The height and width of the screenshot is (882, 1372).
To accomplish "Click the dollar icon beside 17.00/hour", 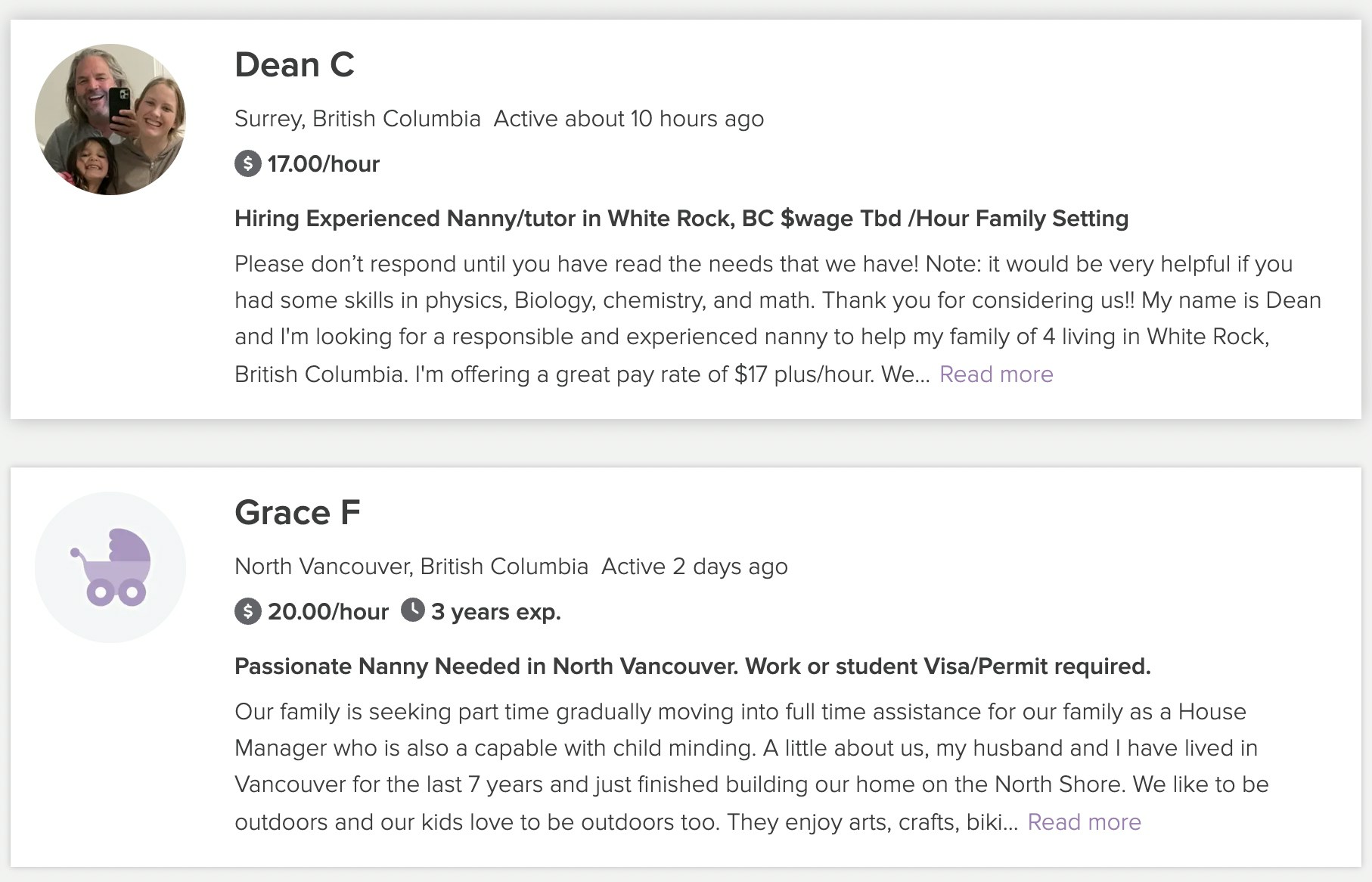I will click(x=247, y=163).
